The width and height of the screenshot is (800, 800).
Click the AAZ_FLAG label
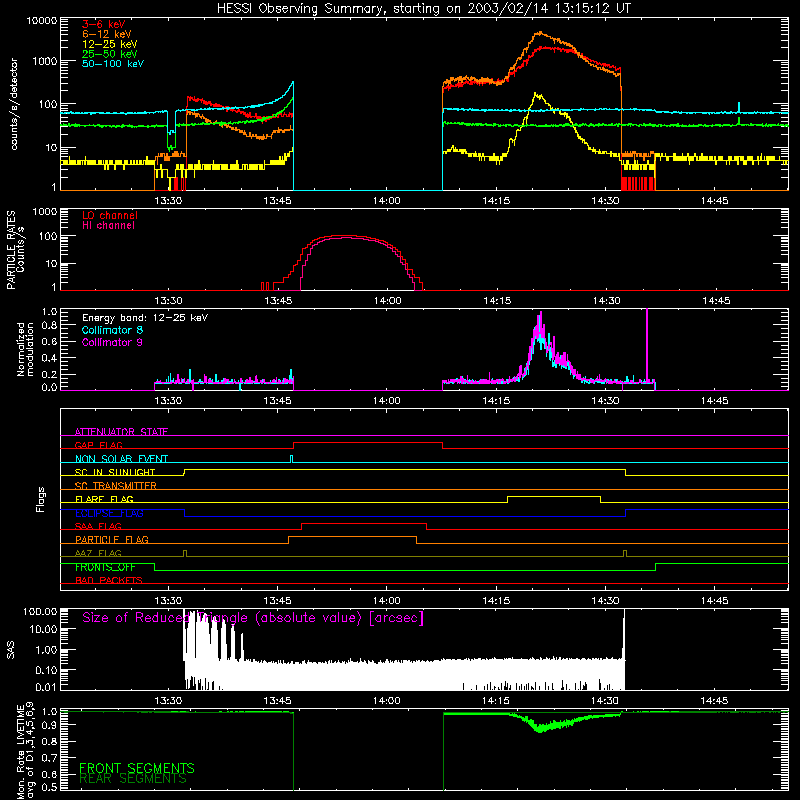pyautogui.click(x=98, y=553)
